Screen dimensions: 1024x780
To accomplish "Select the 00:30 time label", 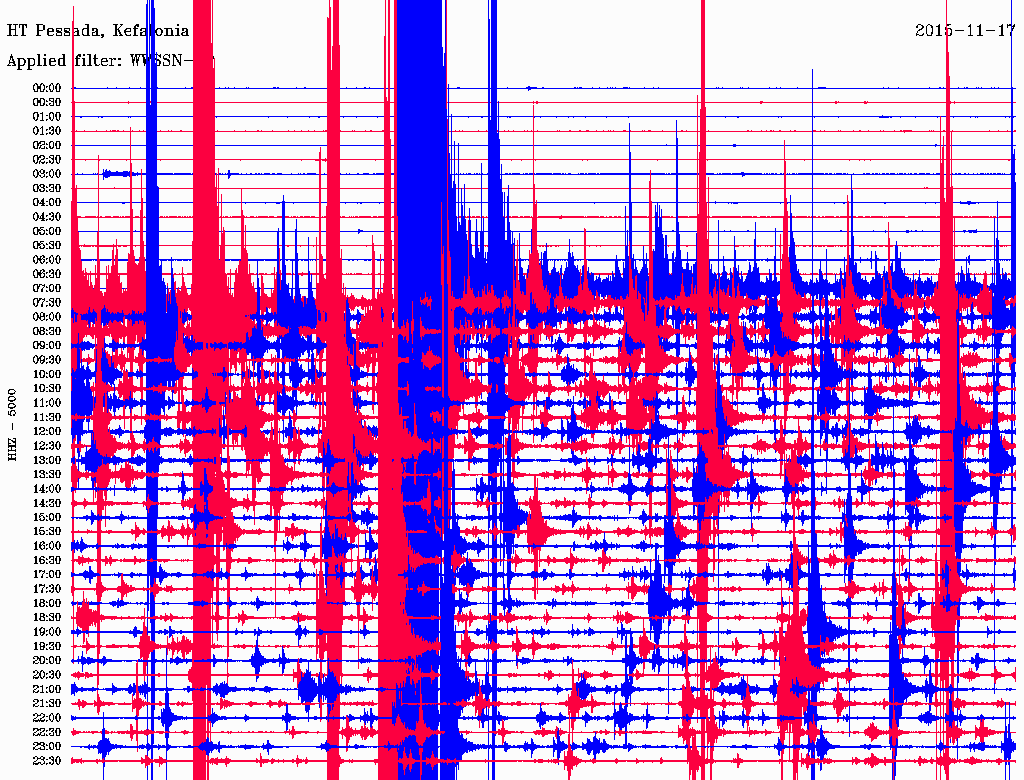I will click(47, 103).
